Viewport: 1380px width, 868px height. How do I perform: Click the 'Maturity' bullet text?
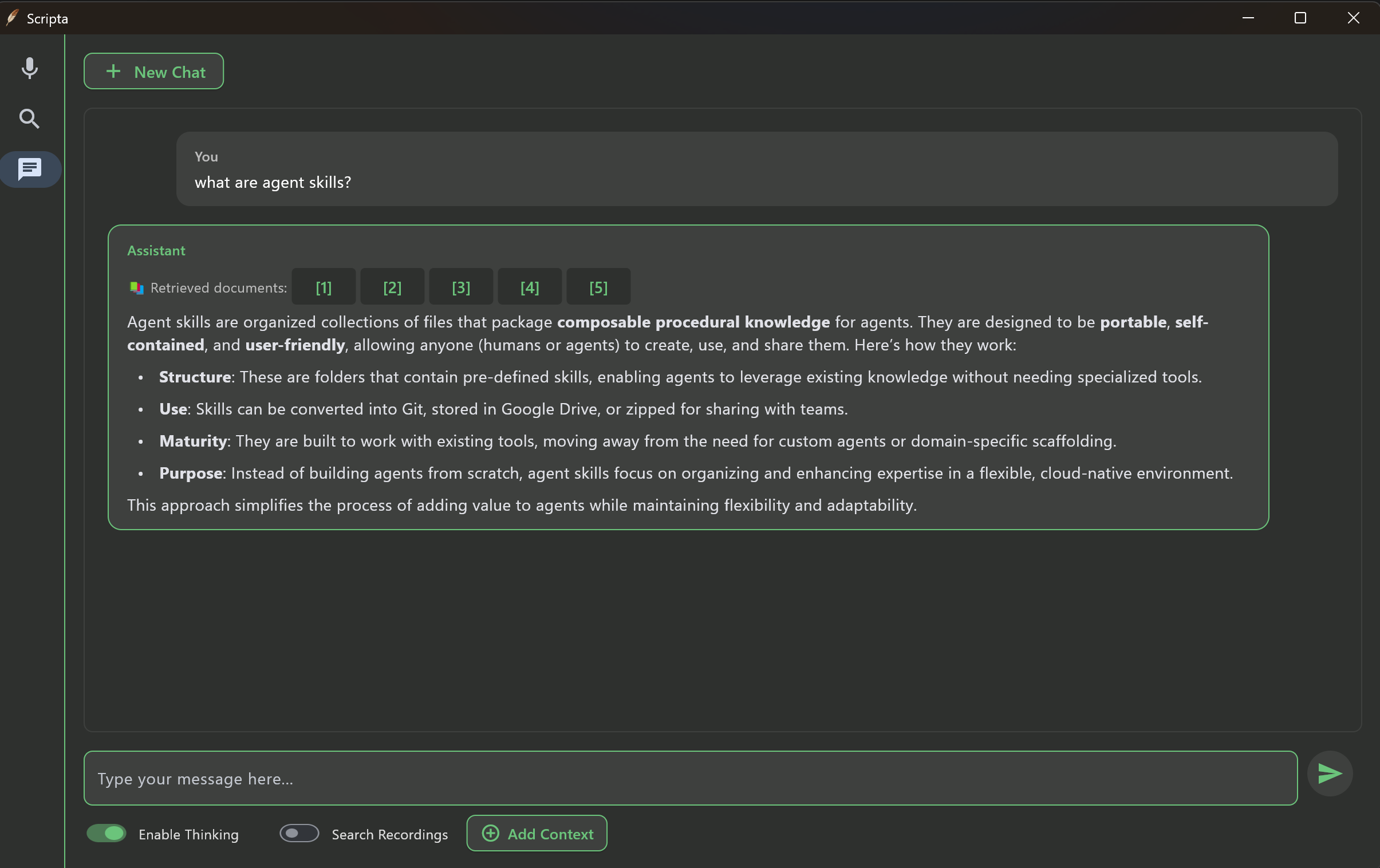[638, 441]
